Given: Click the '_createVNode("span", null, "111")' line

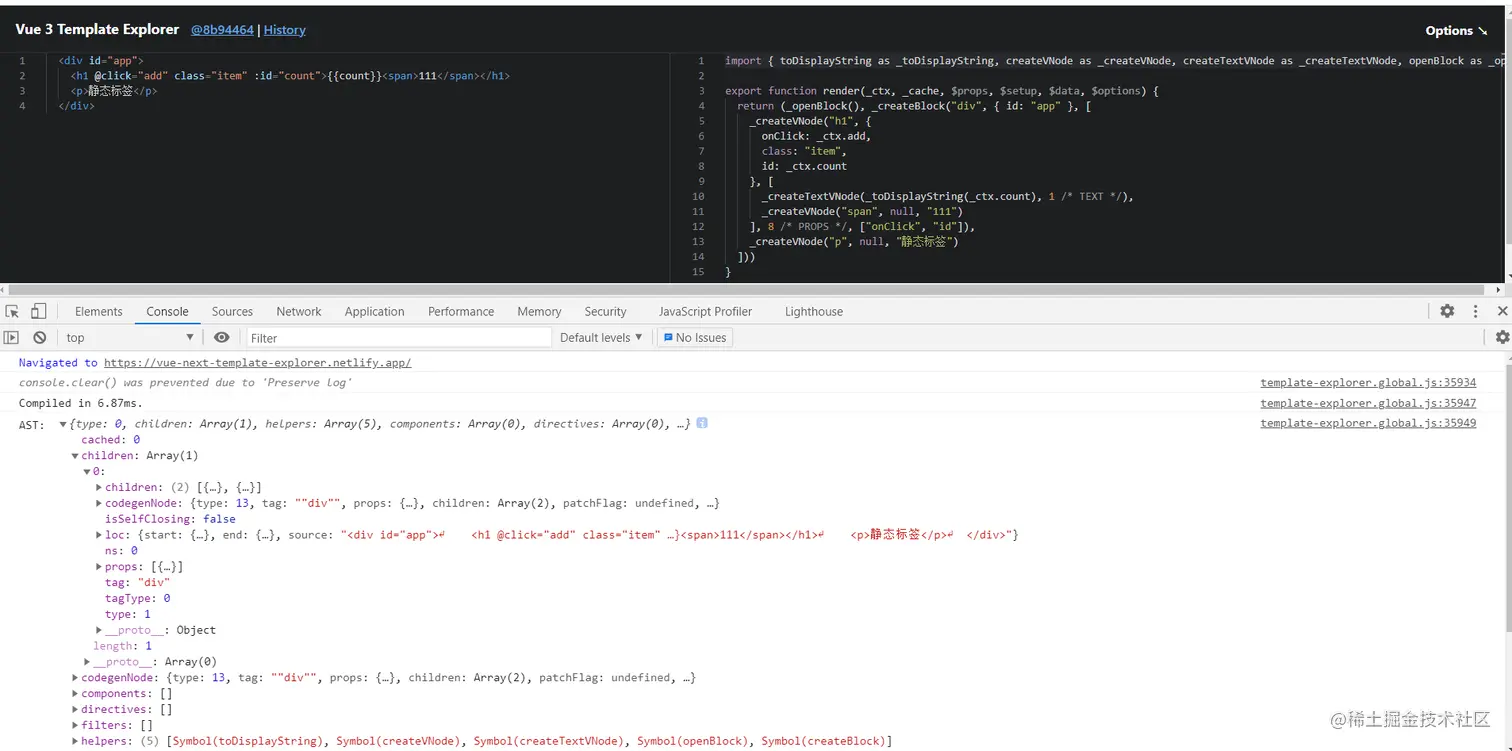Looking at the screenshot, I should click(x=862, y=212).
